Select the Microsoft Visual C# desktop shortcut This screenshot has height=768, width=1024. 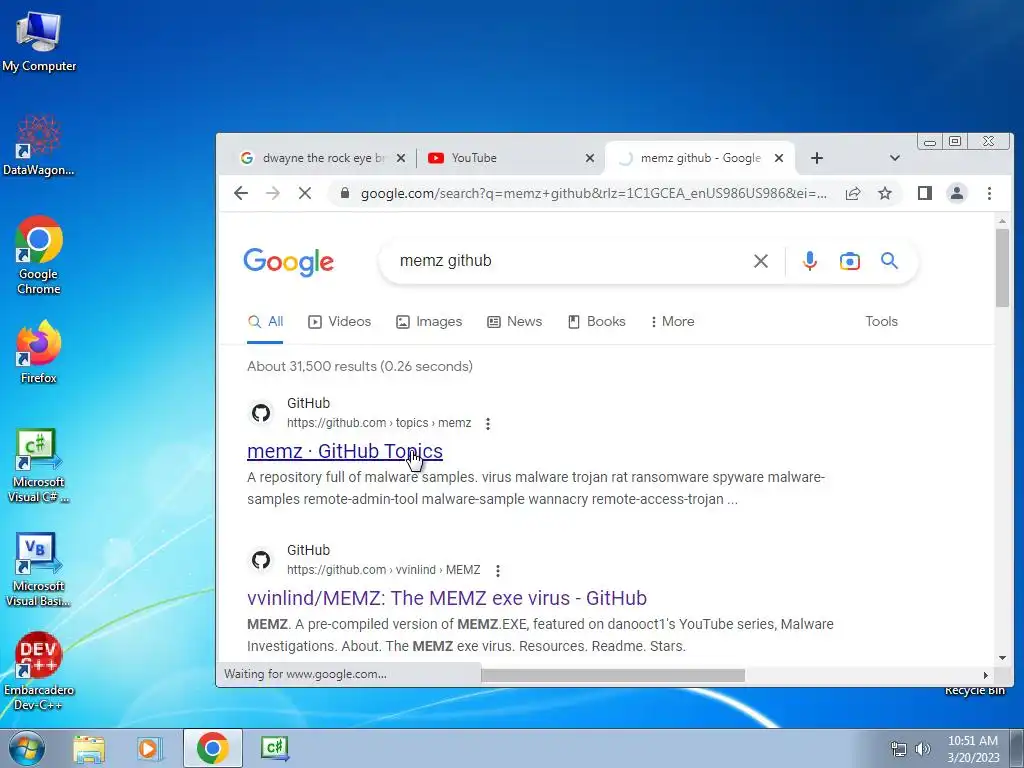pos(39,466)
